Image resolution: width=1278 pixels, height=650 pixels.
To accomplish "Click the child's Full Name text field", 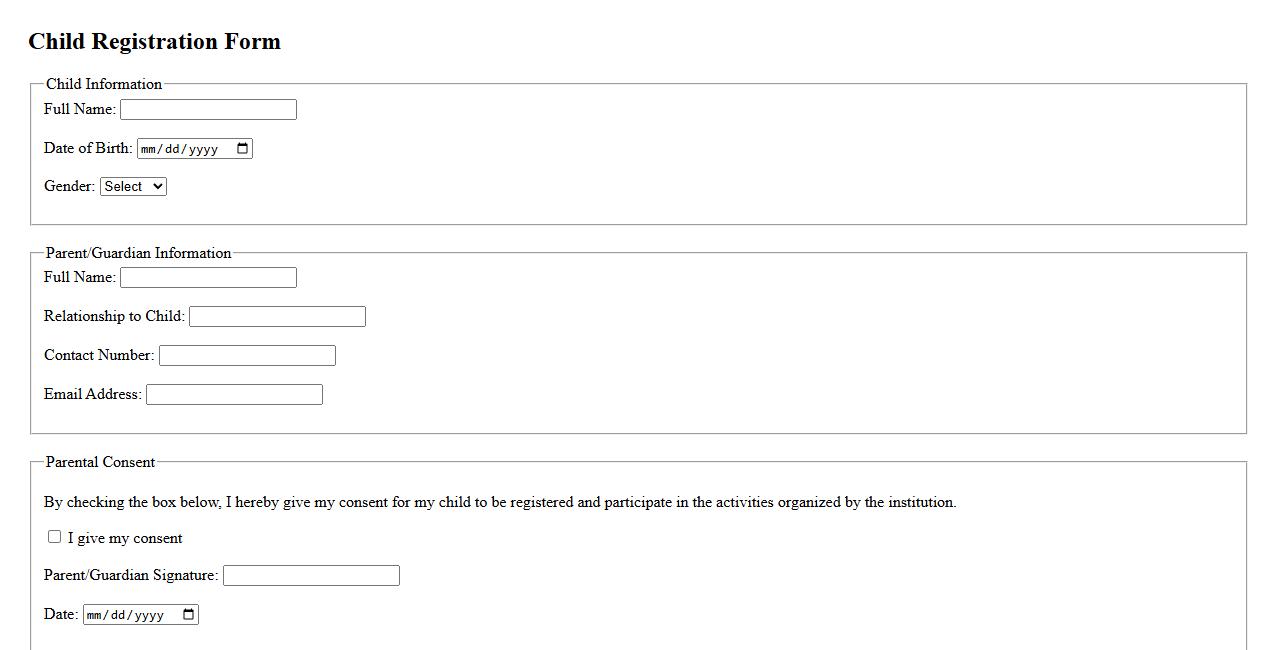I will pyautogui.click(x=208, y=110).
